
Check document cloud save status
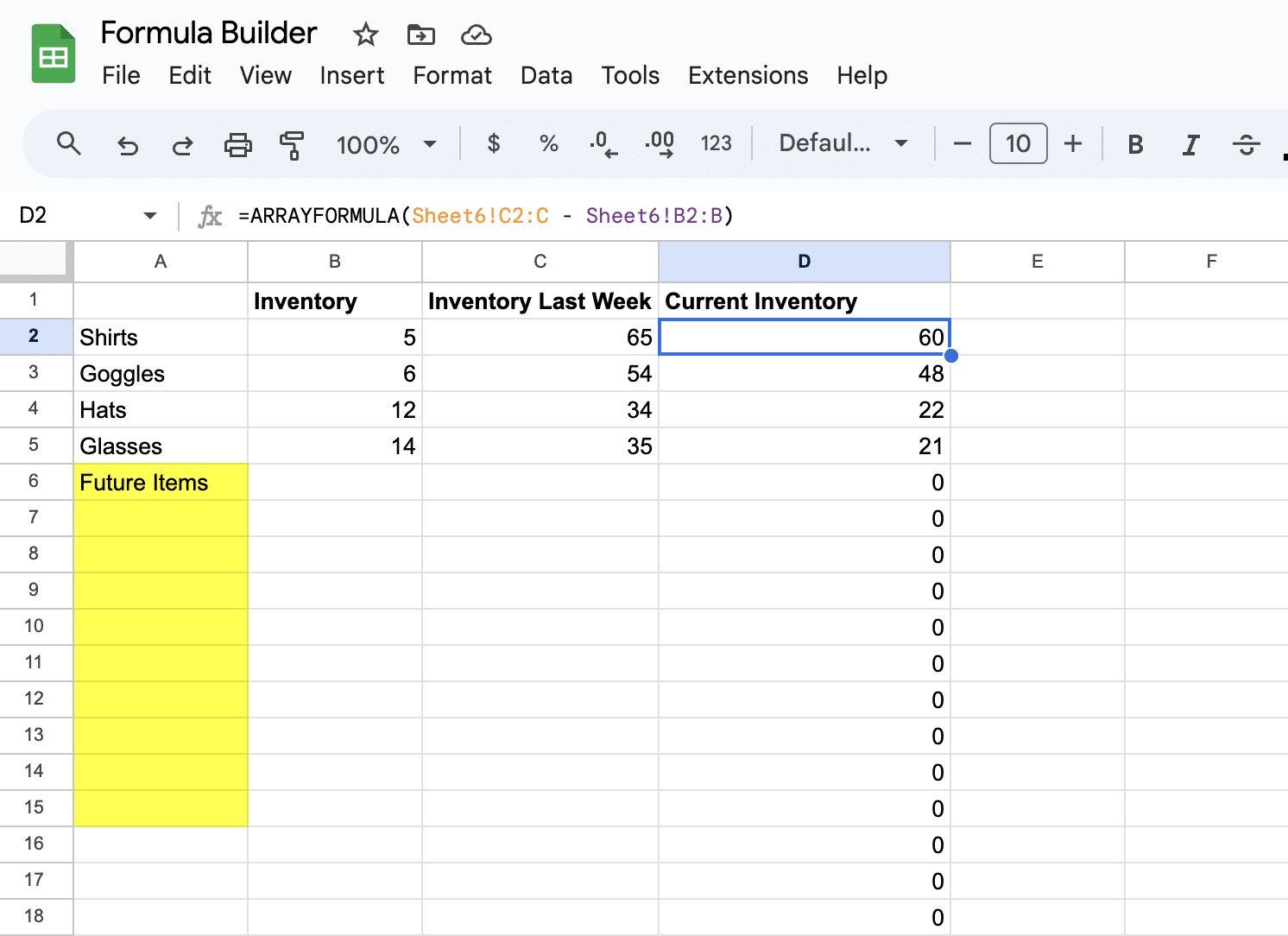tap(476, 35)
